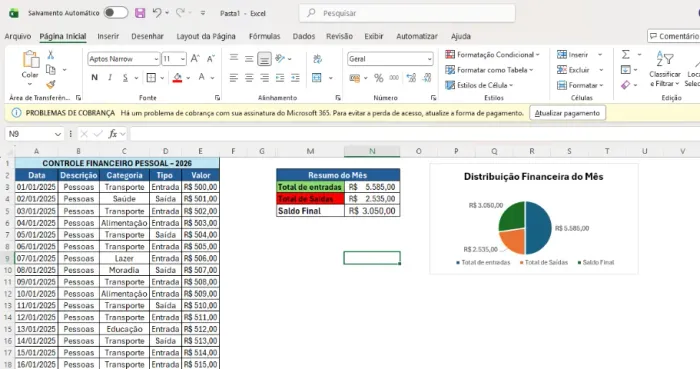This screenshot has width=700, height=369.
Task: Toggle Top Align in Alinhamento
Action: pyautogui.click(x=233, y=58)
